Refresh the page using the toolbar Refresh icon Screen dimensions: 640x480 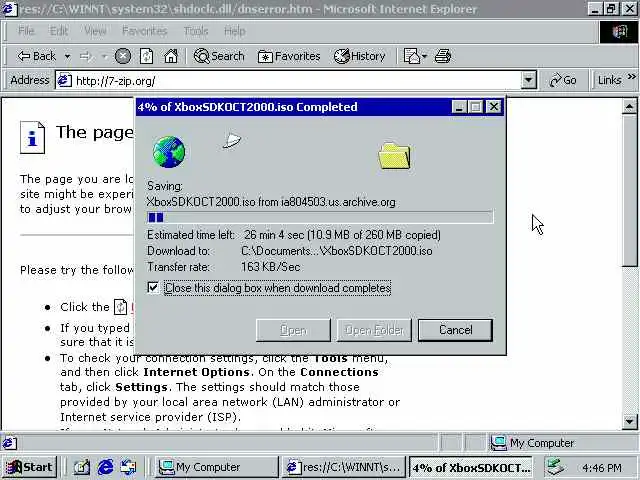[x=147, y=56]
